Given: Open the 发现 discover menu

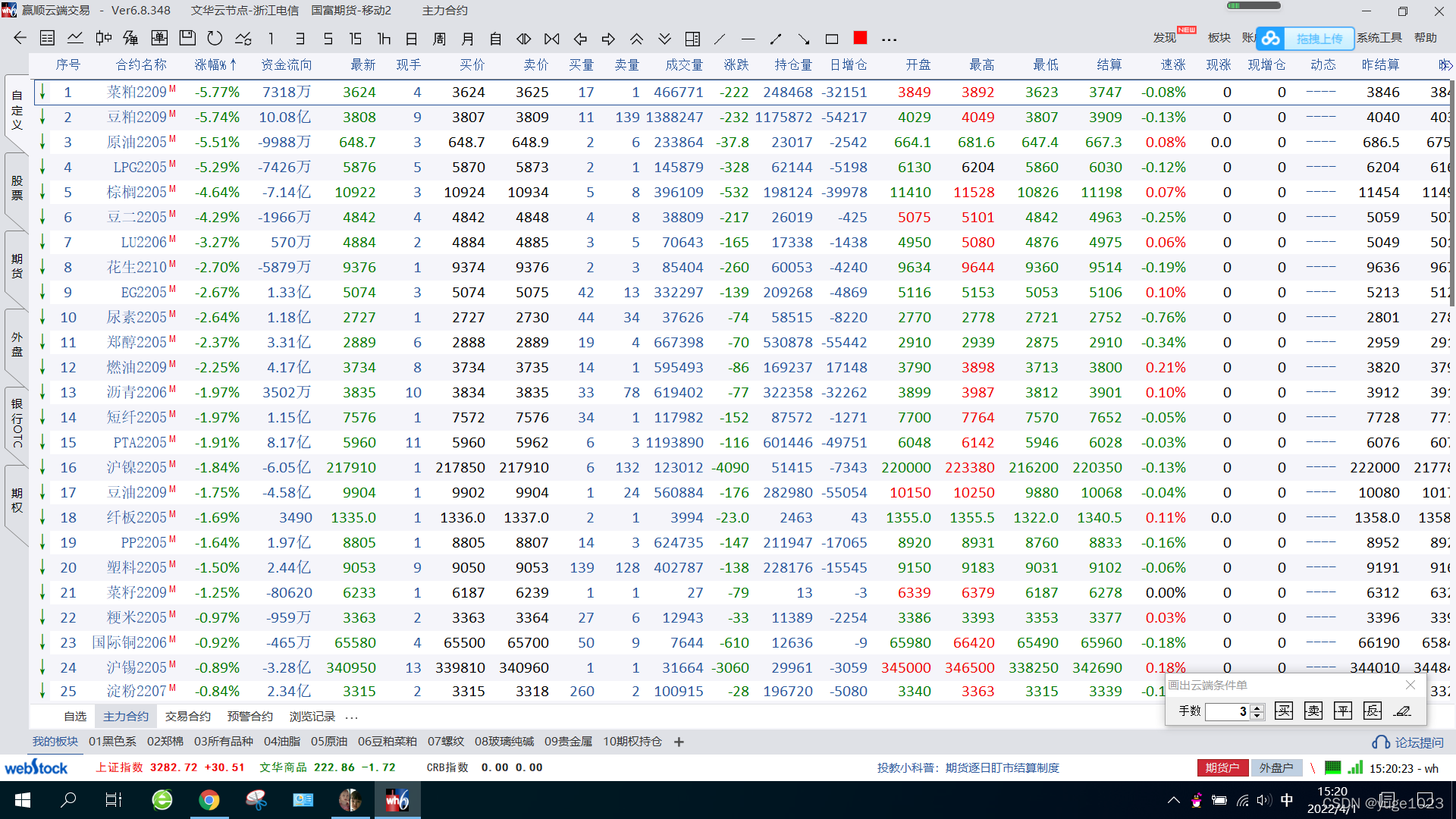Looking at the screenshot, I should click(x=1165, y=37).
